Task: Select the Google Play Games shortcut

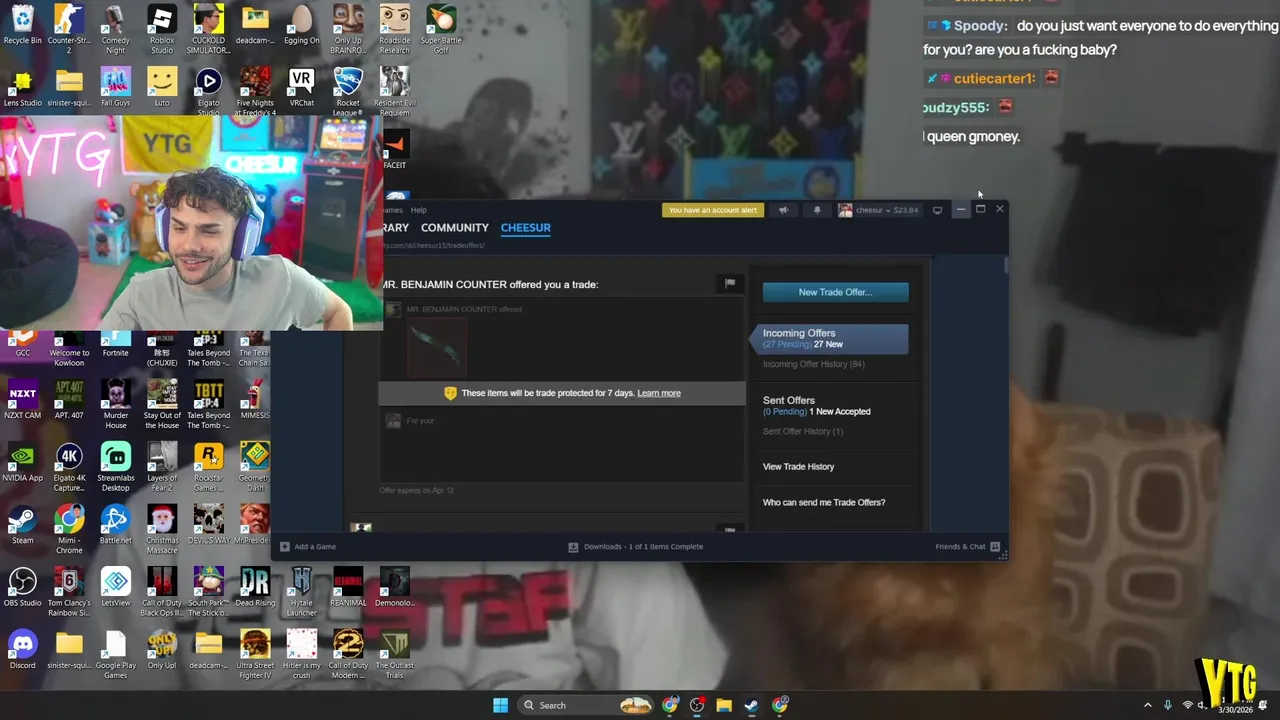Action: coord(115,654)
